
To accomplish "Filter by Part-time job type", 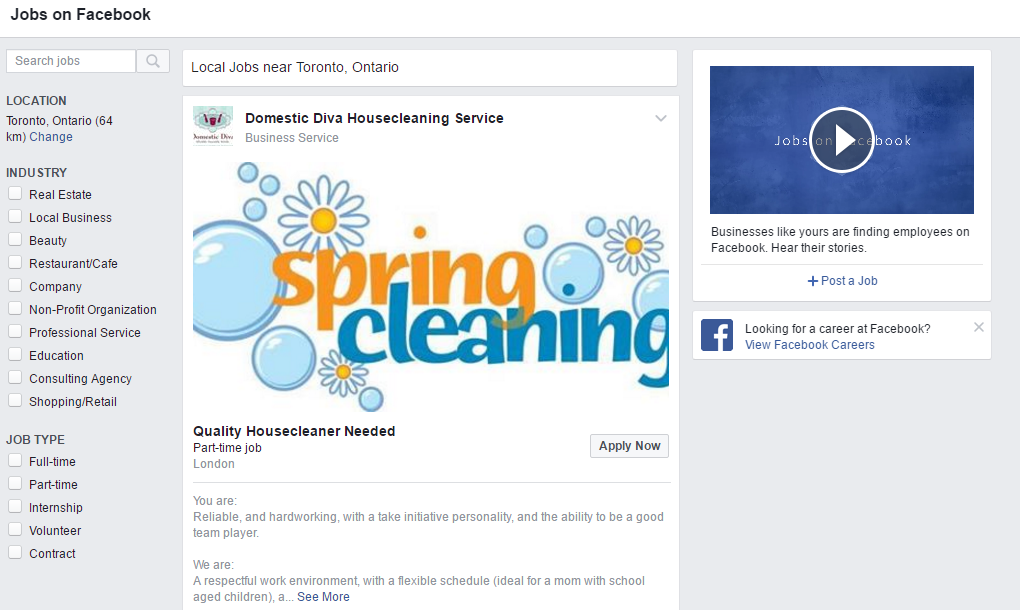I will tap(15, 484).
